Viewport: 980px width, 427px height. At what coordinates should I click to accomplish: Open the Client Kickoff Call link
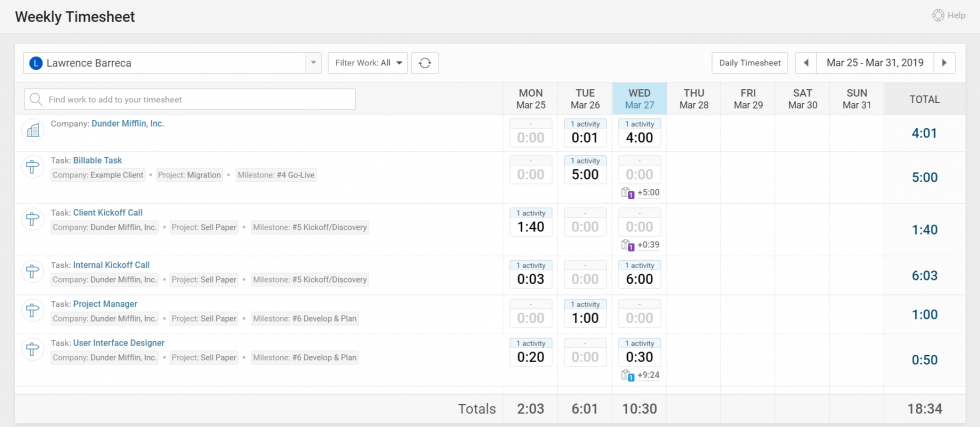(108, 213)
